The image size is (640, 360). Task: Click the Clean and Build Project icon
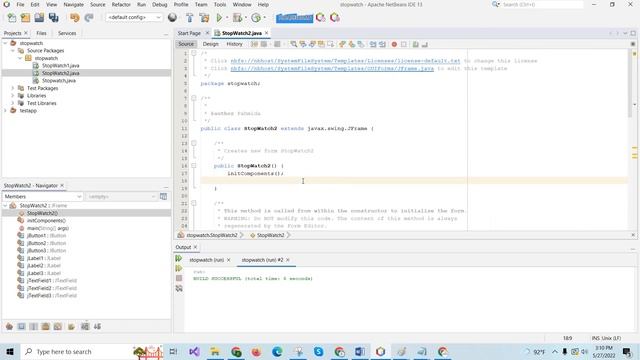[x=204, y=18]
